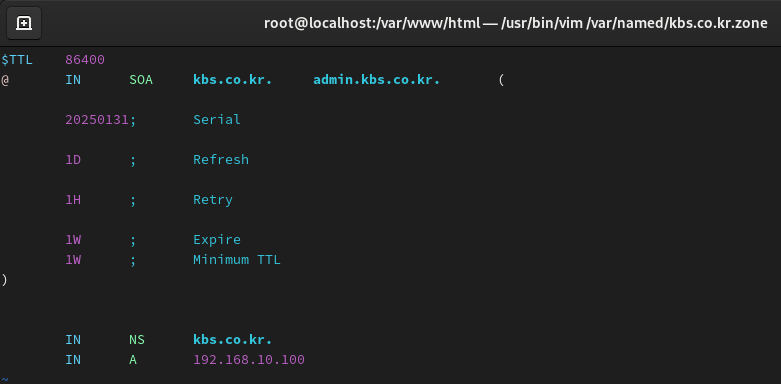
Task: Select serial number 20250131
Action: point(97,120)
